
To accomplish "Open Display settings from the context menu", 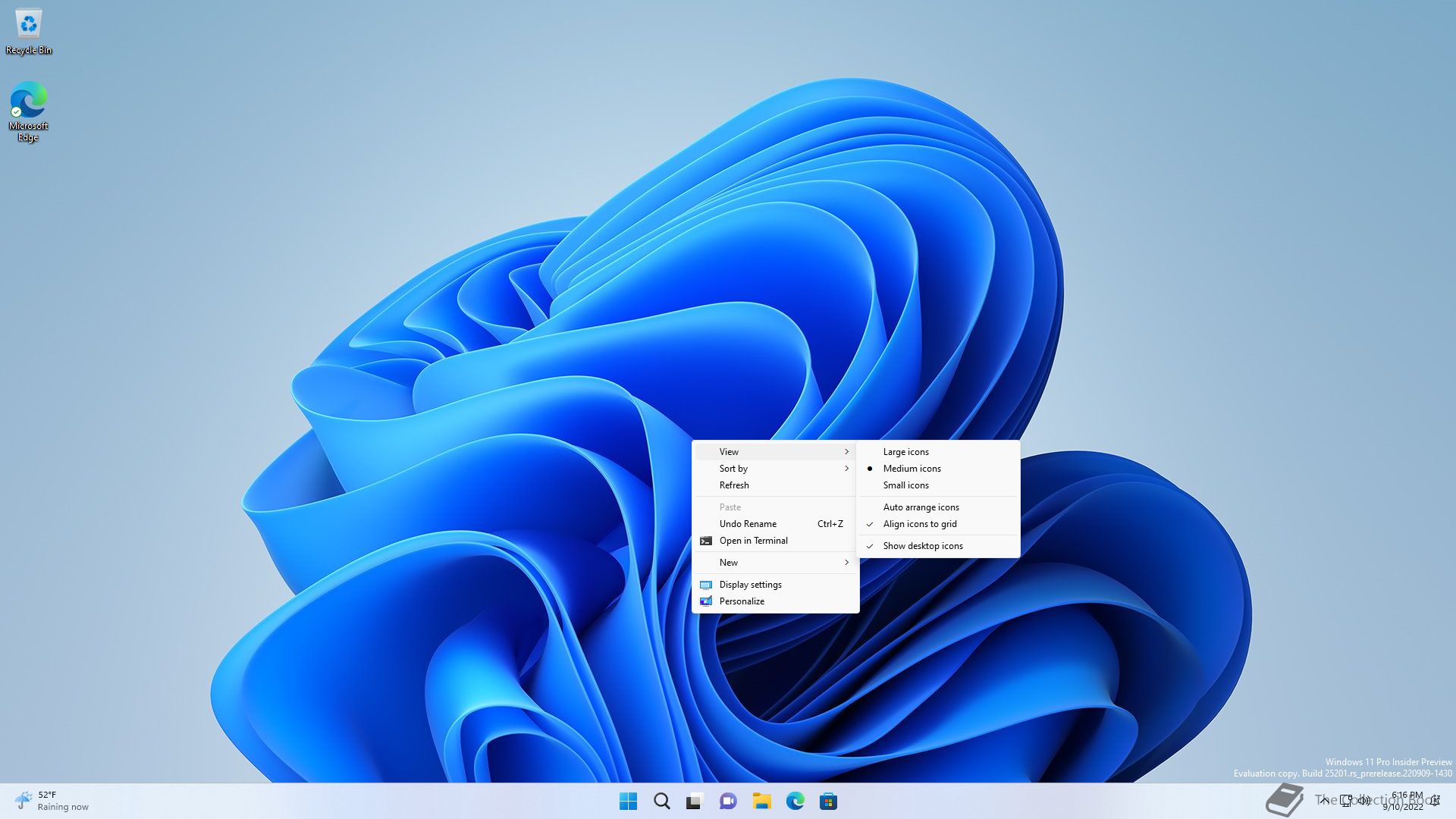I will [775, 585].
